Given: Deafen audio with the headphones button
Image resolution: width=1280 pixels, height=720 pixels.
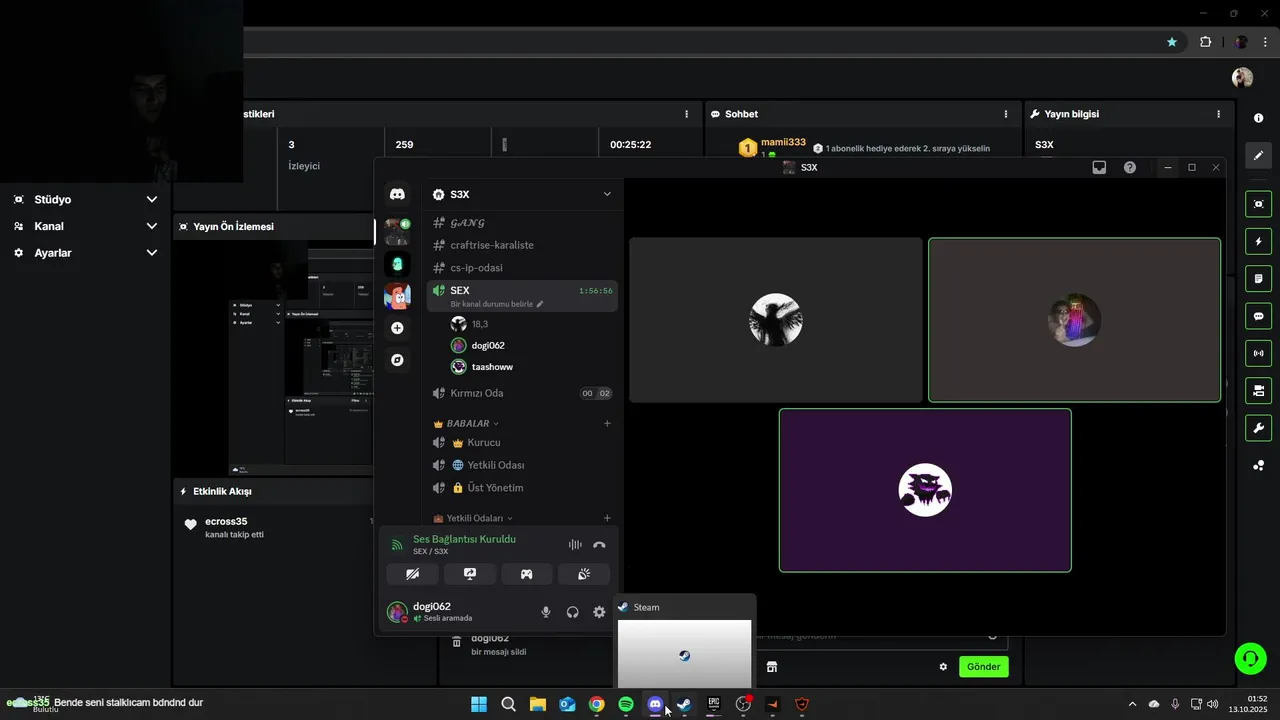Looking at the screenshot, I should click(573, 612).
